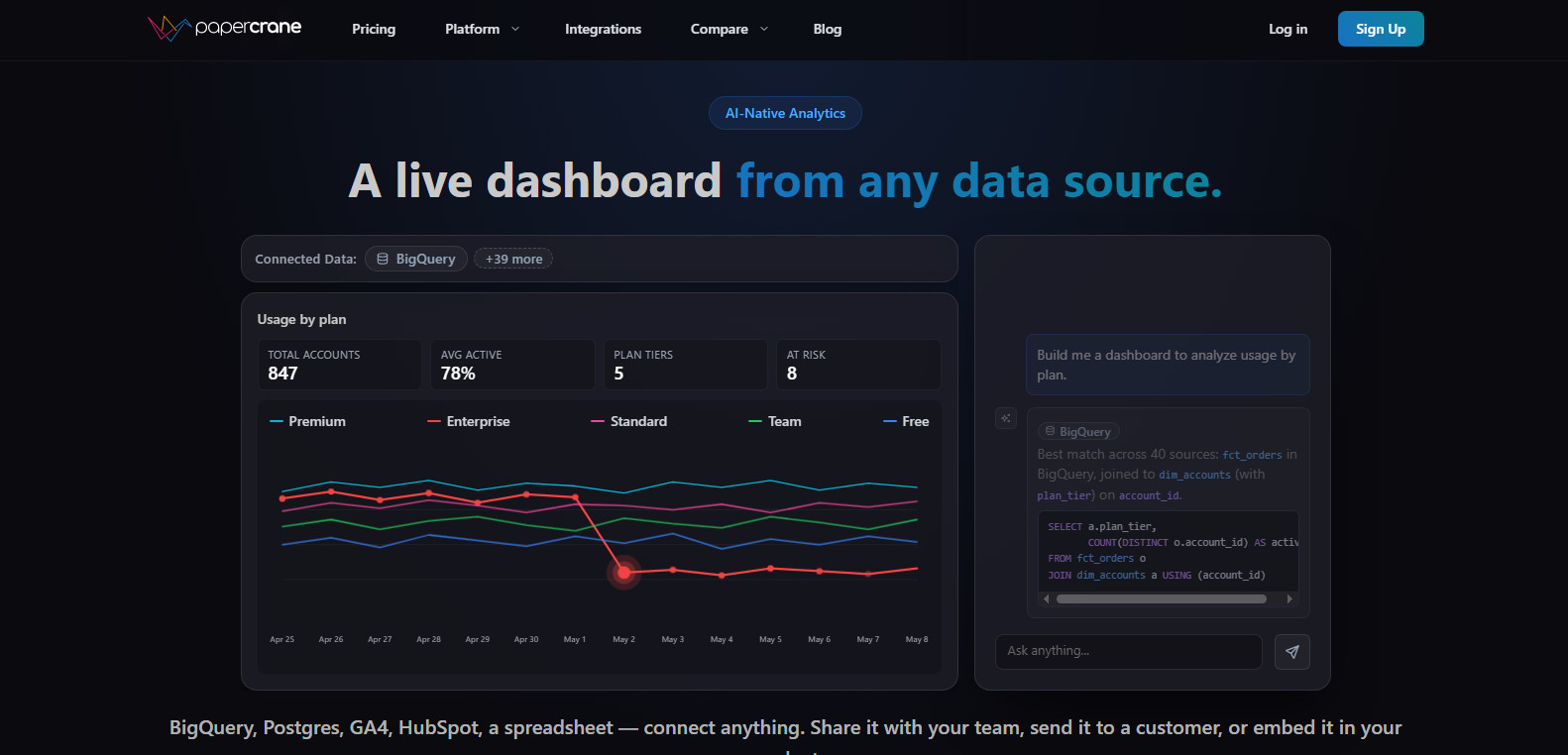Click the May 1 axis label
1568x755 pixels.
[x=575, y=639]
